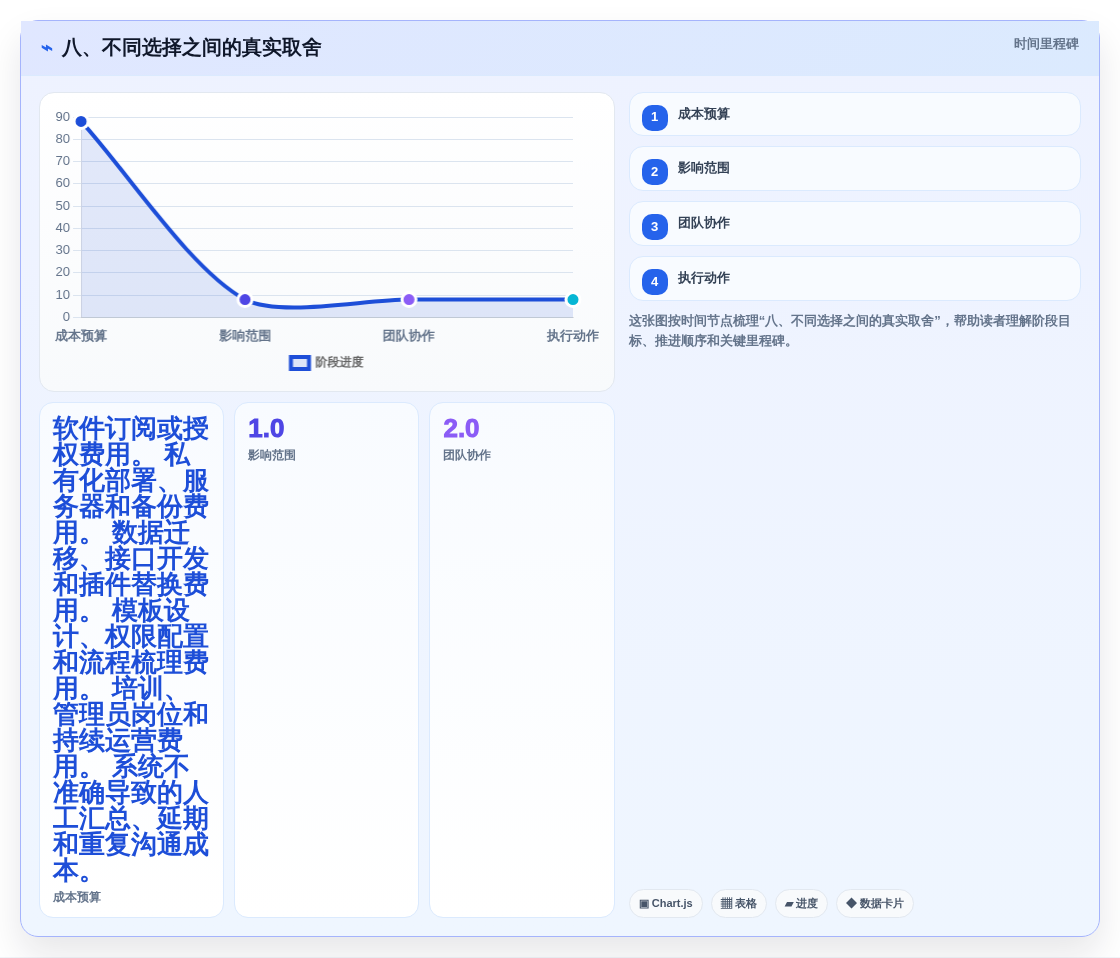Click the 2.0 value in 团队协作 card

tap(461, 429)
